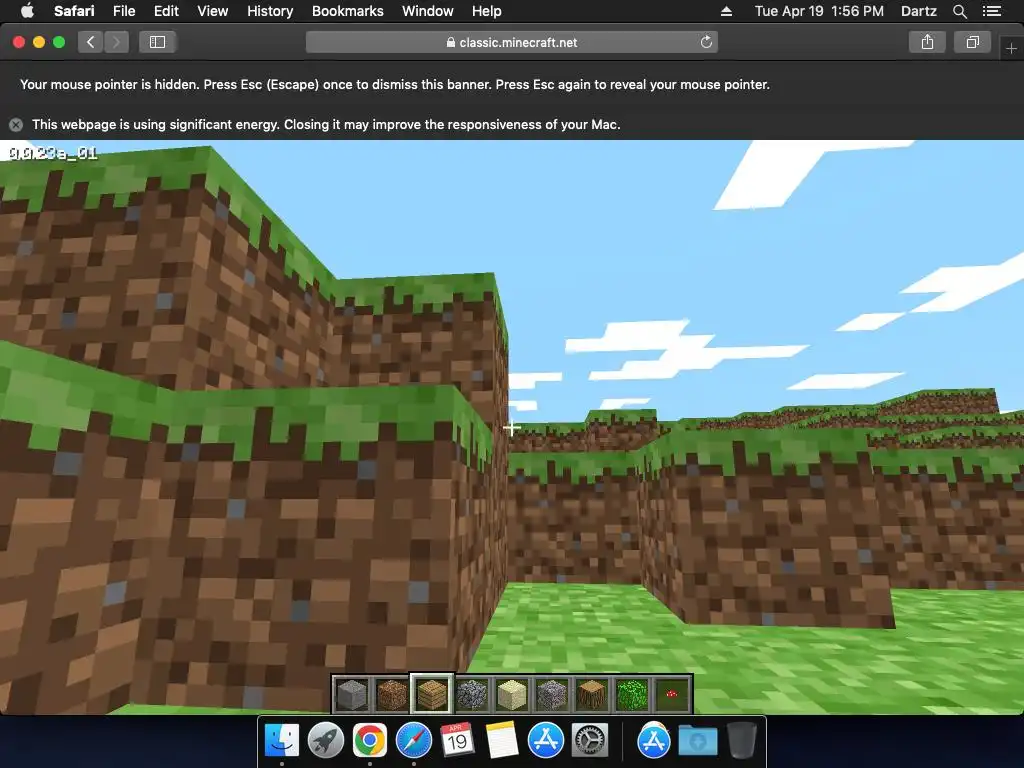Screen dimensions: 1024x768
Task: Open the Safari menu
Action: pyautogui.click(x=74, y=11)
